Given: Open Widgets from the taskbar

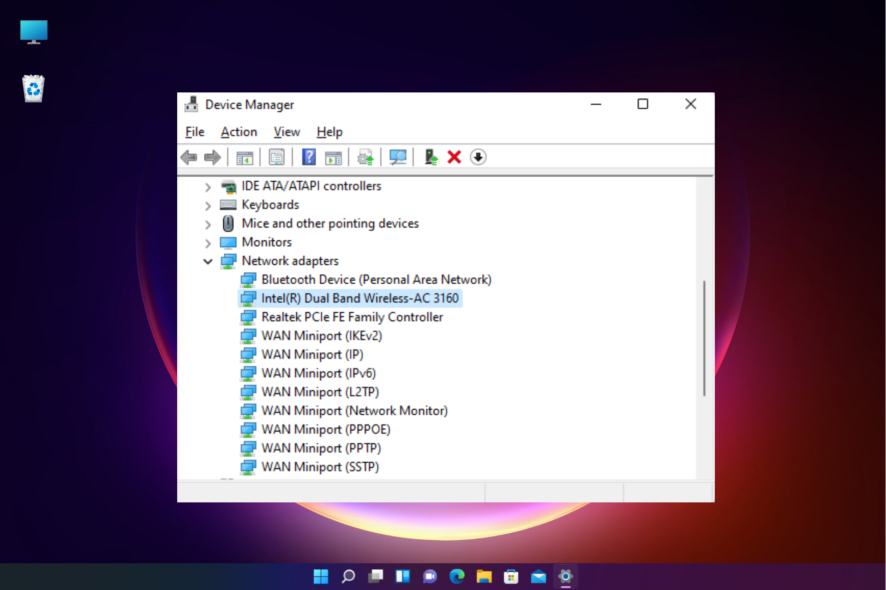Looking at the screenshot, I should pyautogui.click(x=402, y=576).
